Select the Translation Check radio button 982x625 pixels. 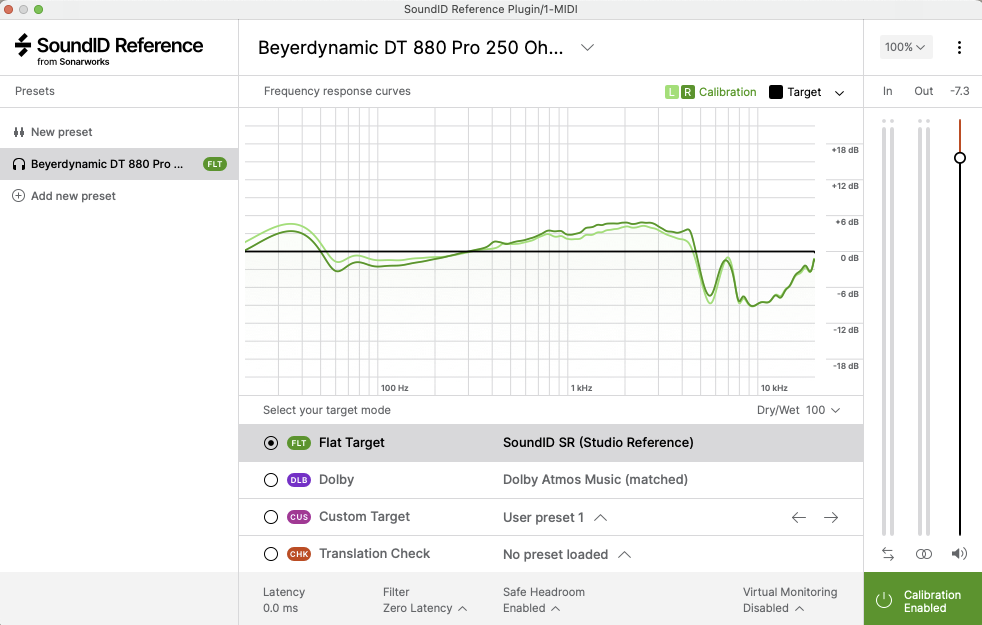click(x=271, y=554)
